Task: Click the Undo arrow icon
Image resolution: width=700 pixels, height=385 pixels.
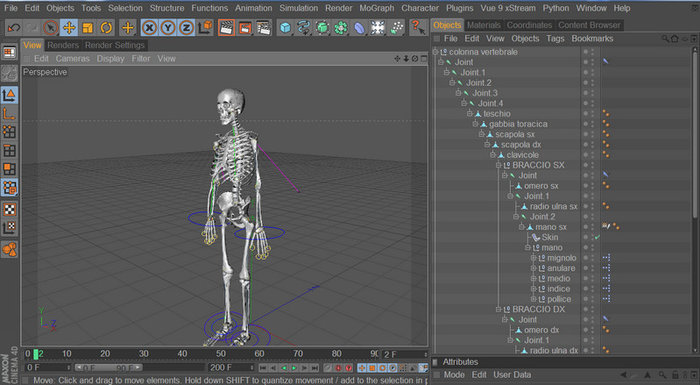Action: (14, 28)
